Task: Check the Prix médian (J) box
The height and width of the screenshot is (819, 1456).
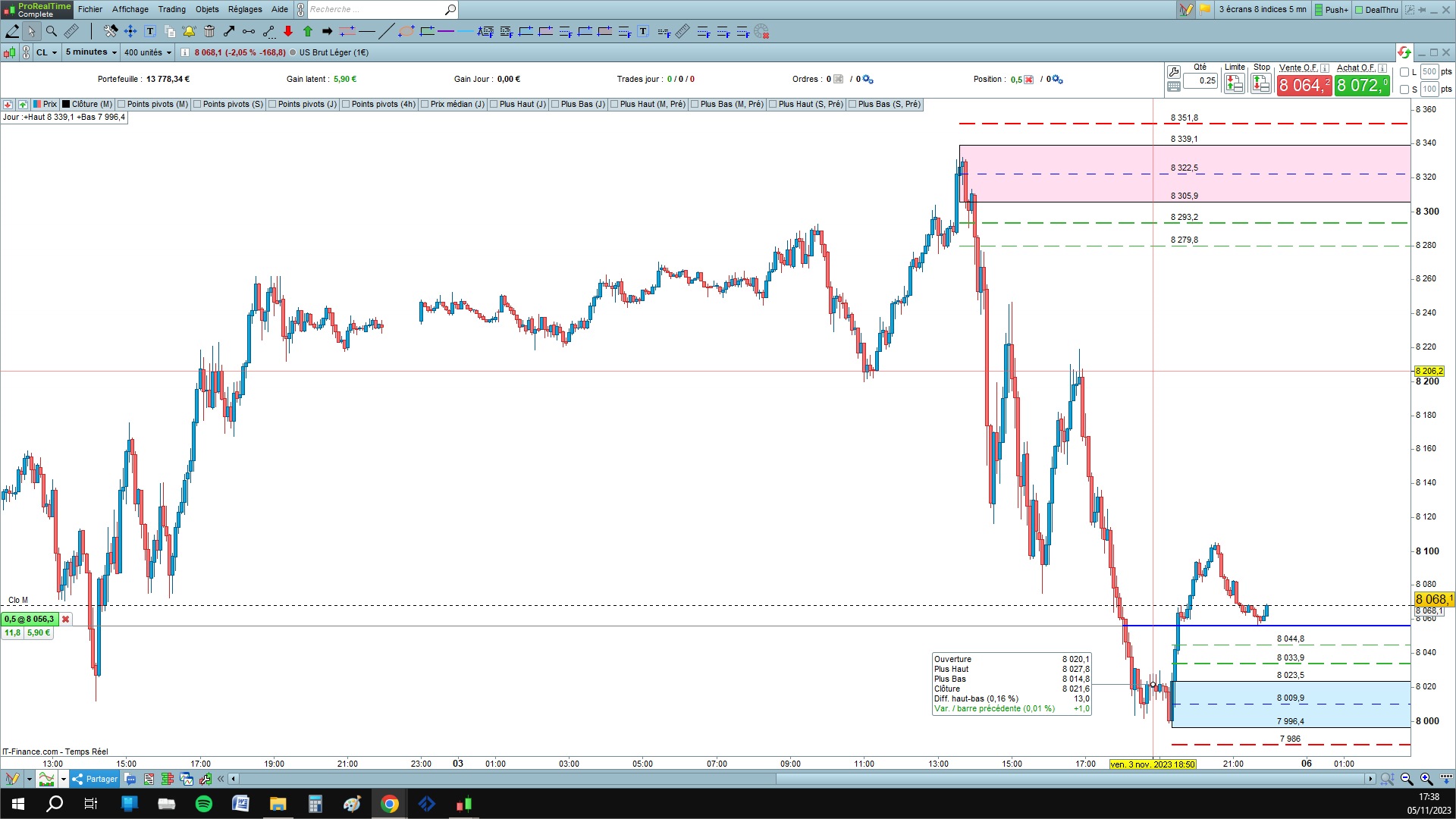Action: (x=425, y=104)
